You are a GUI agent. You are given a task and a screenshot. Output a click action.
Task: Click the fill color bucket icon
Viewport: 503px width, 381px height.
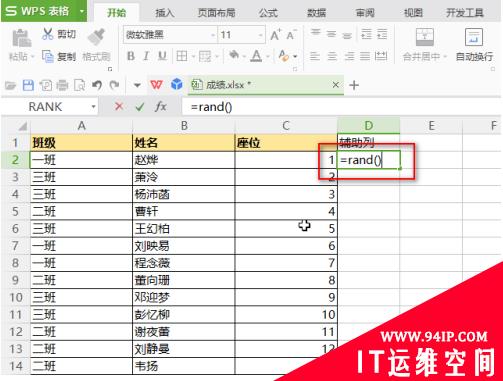point(234,55)
